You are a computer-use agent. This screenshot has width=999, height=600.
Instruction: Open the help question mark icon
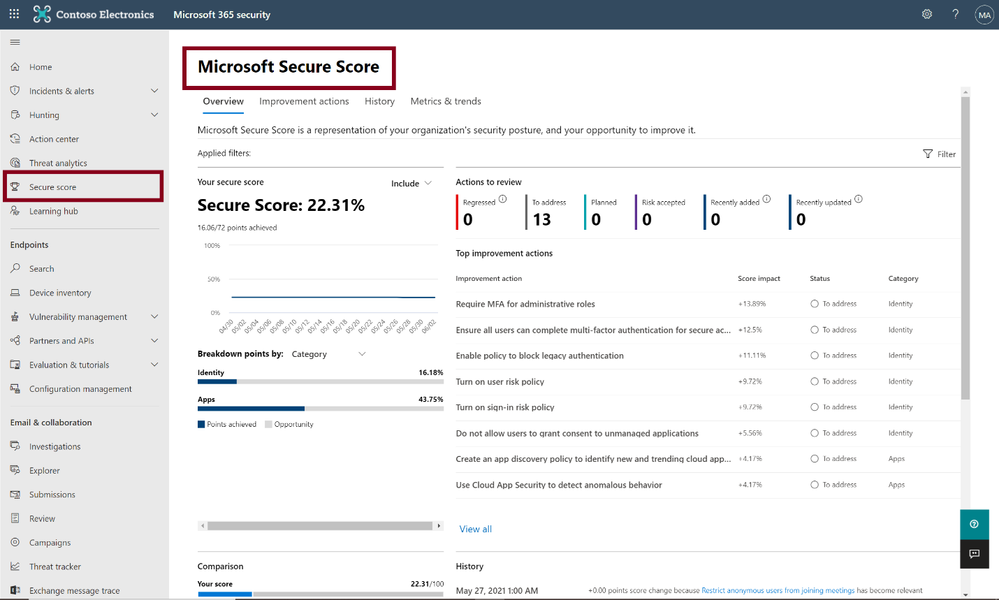pos(955,14)
